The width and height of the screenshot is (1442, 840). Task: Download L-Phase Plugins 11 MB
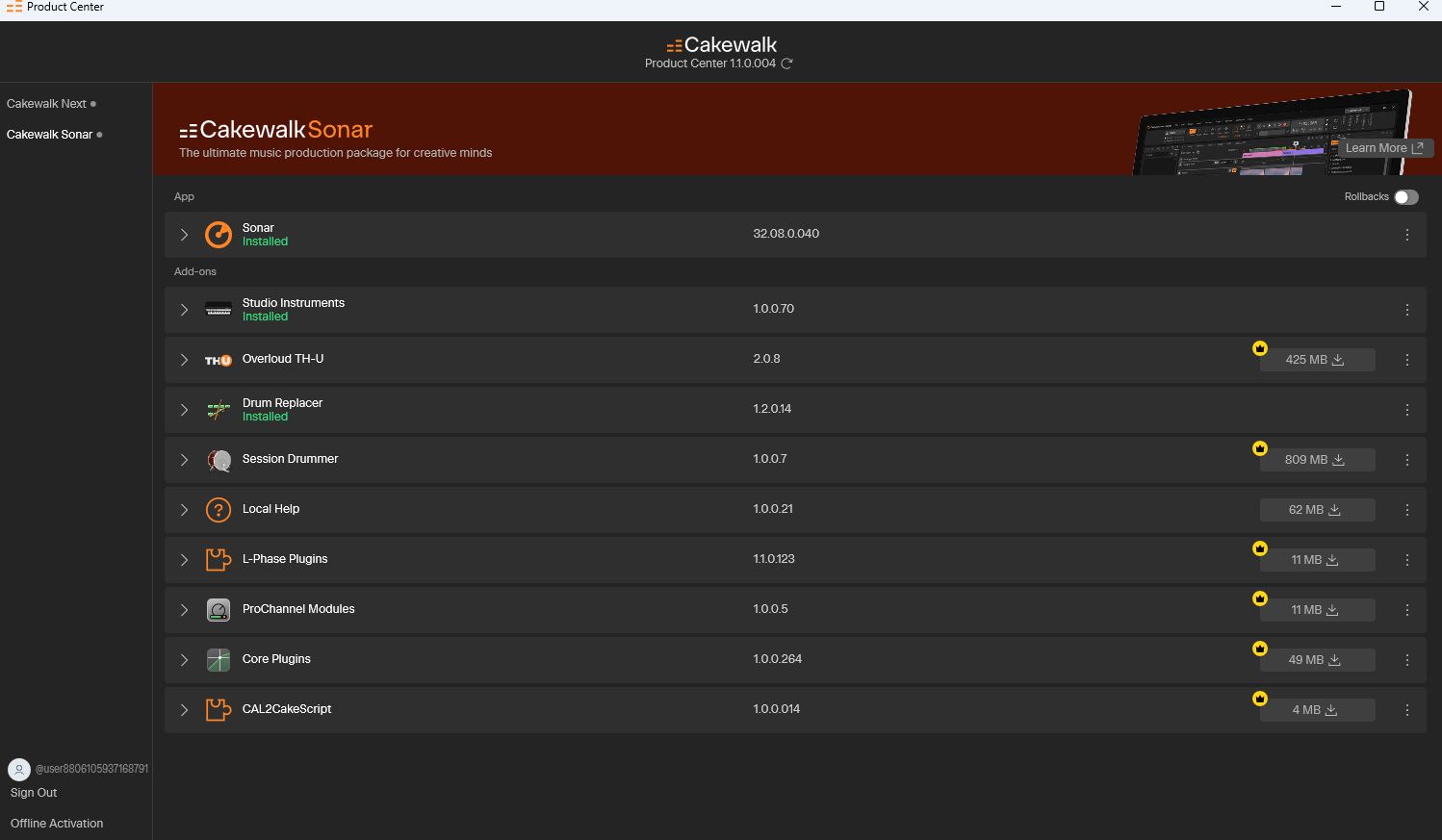1317,560
